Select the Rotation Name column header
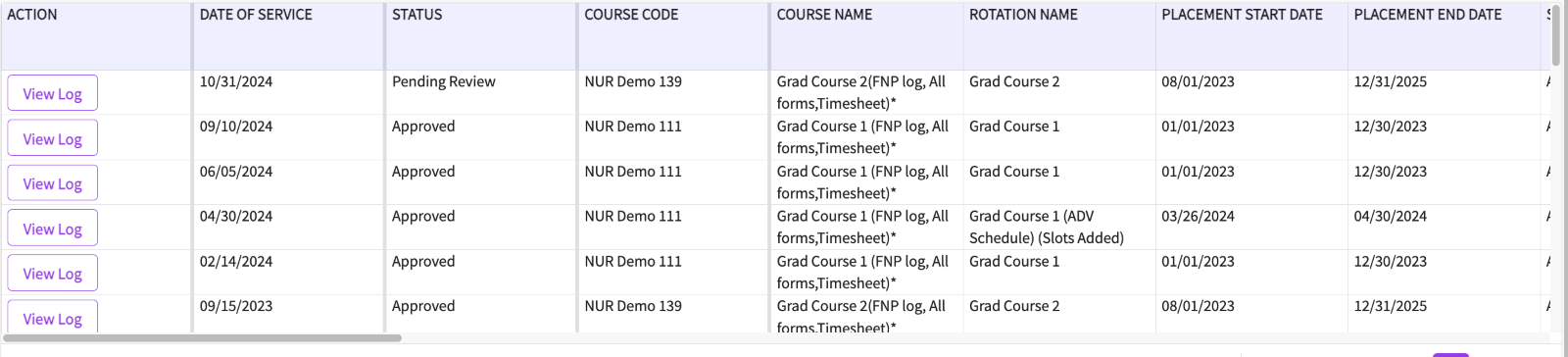Image resolution: width=1568 pixels, height=357 pixels. 1023,15
